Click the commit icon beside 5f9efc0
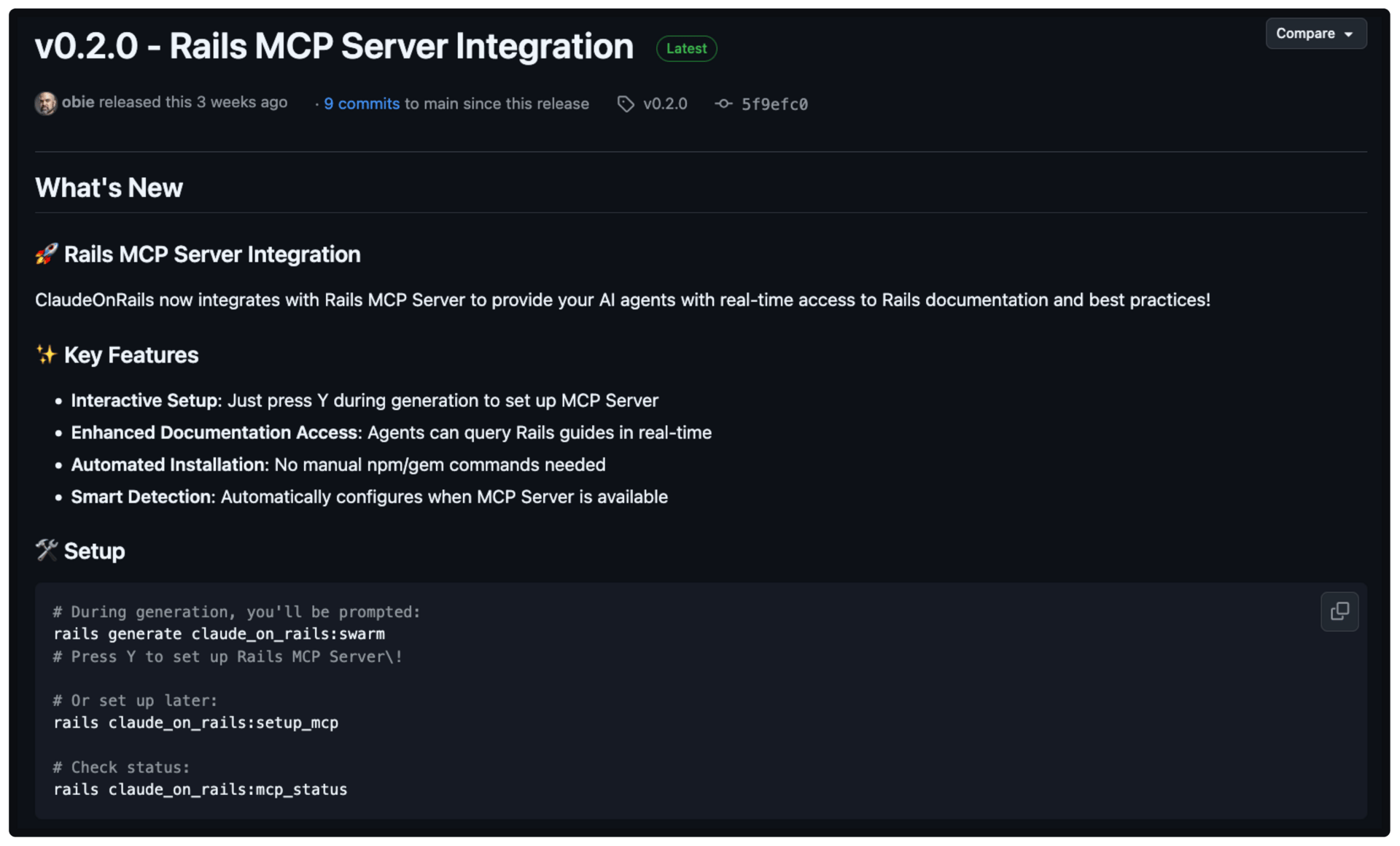The width and height of the screenshot is (1400, 846). pyautogui.click(x=723, y=104)
